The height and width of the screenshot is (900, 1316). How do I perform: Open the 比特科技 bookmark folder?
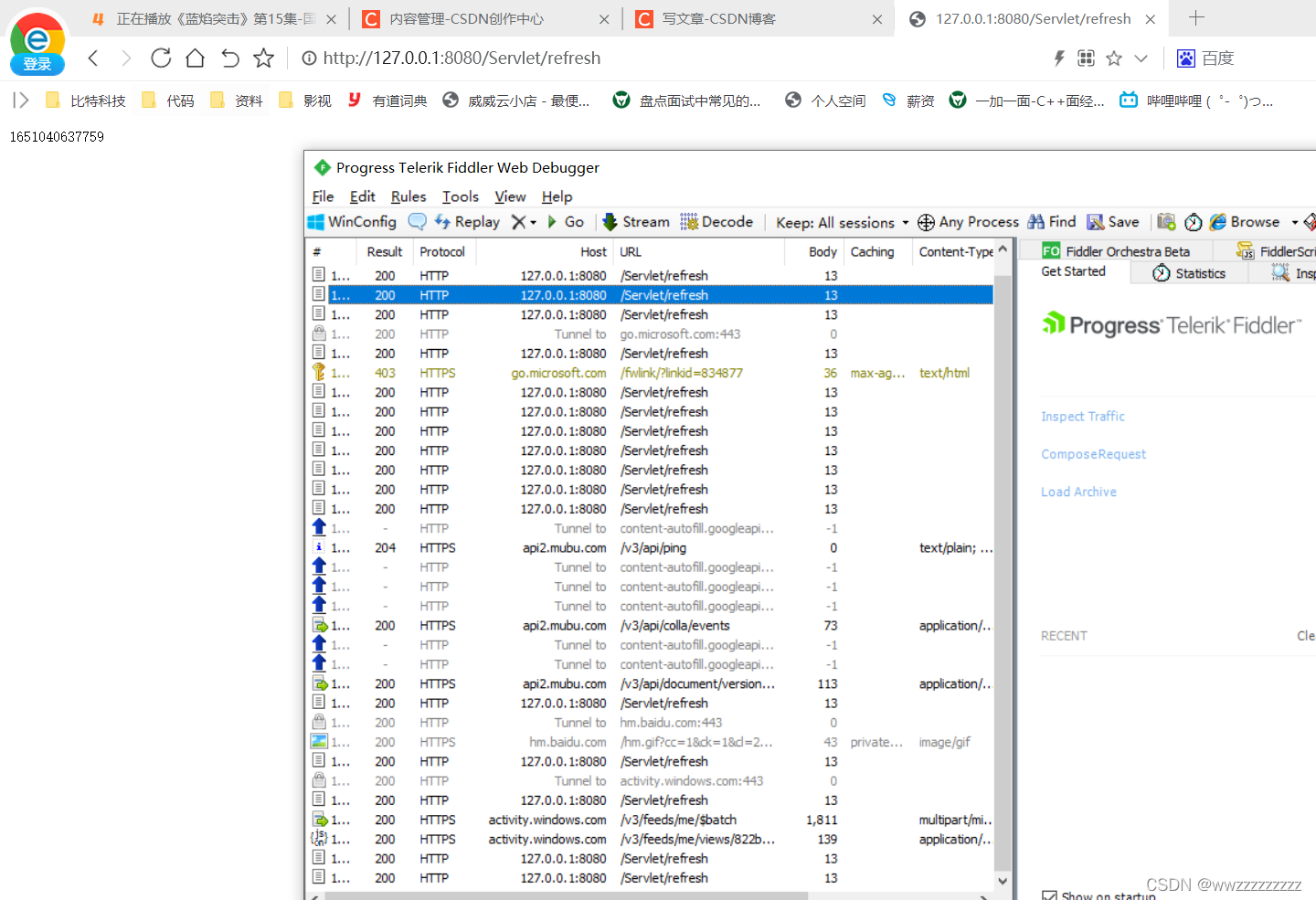click(86, 101)
